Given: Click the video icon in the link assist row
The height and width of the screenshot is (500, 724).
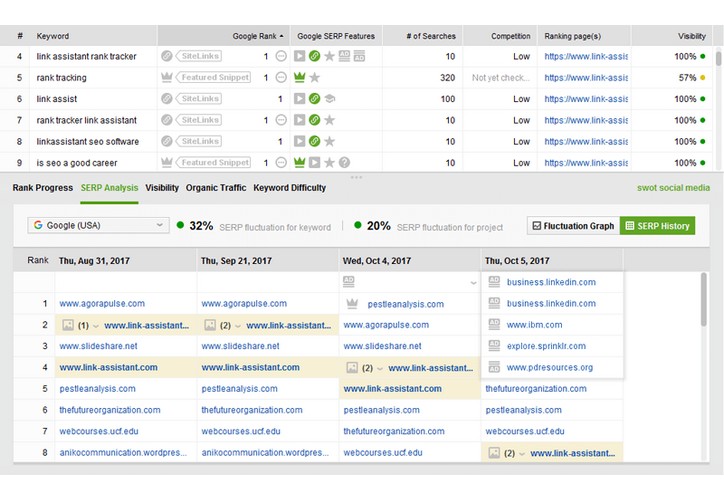Looking at the screenshot, I should [299, 99].
